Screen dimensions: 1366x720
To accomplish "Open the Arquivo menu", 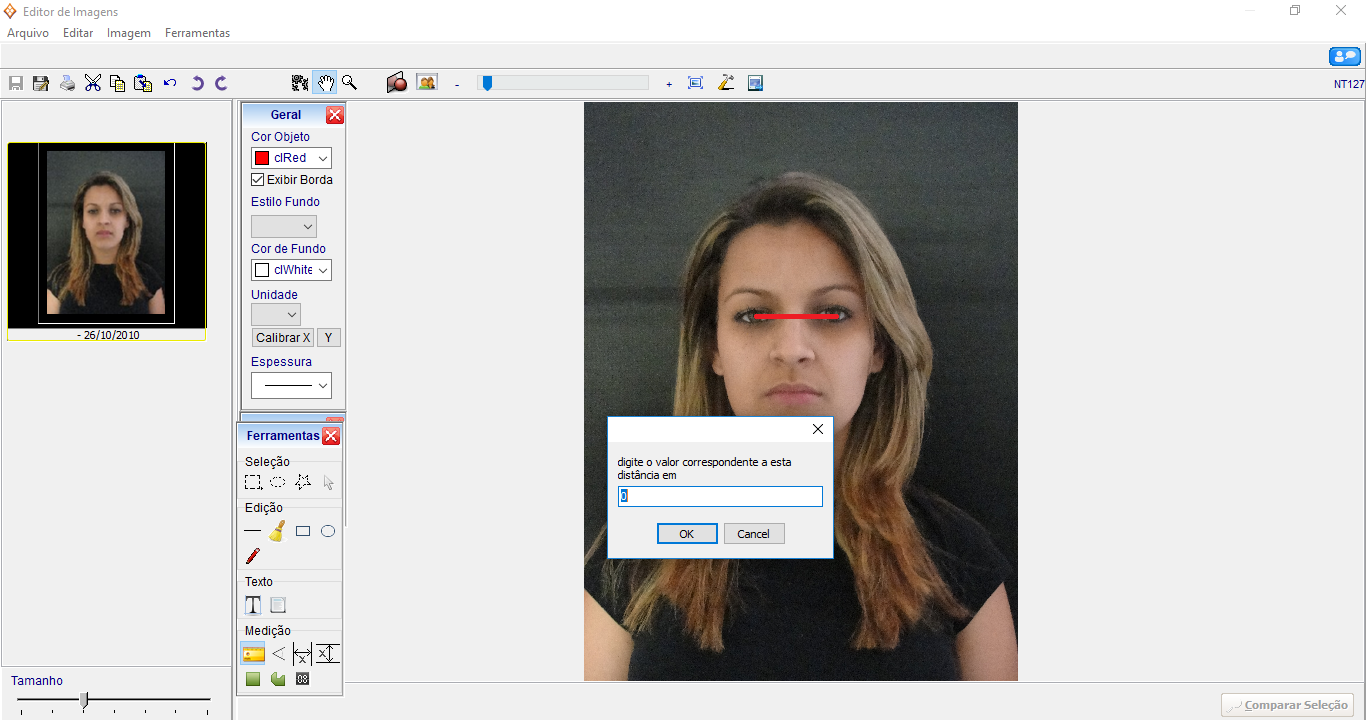I will [28, 33].
